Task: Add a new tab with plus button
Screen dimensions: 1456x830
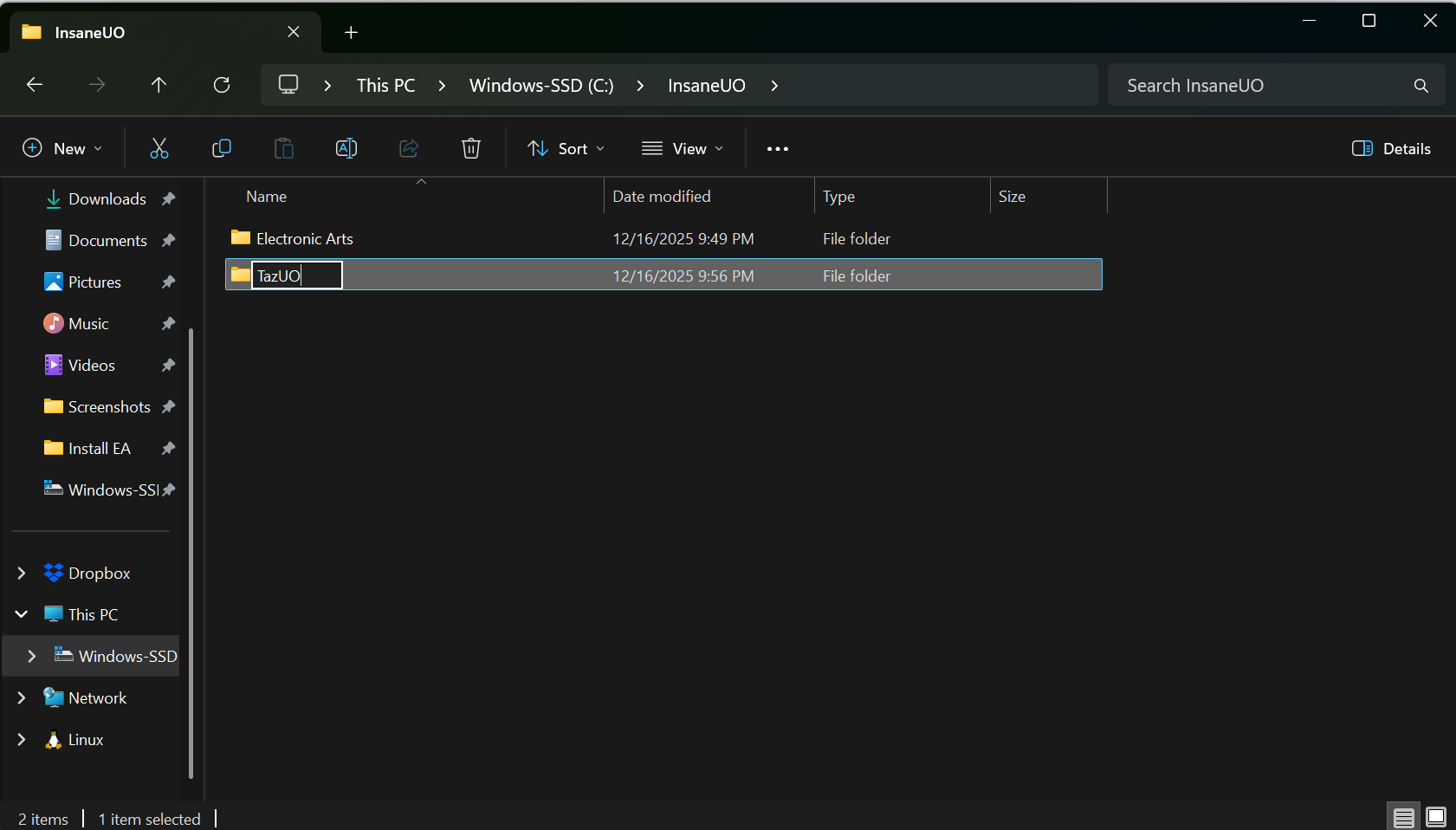Action: (x=351, y=32)
